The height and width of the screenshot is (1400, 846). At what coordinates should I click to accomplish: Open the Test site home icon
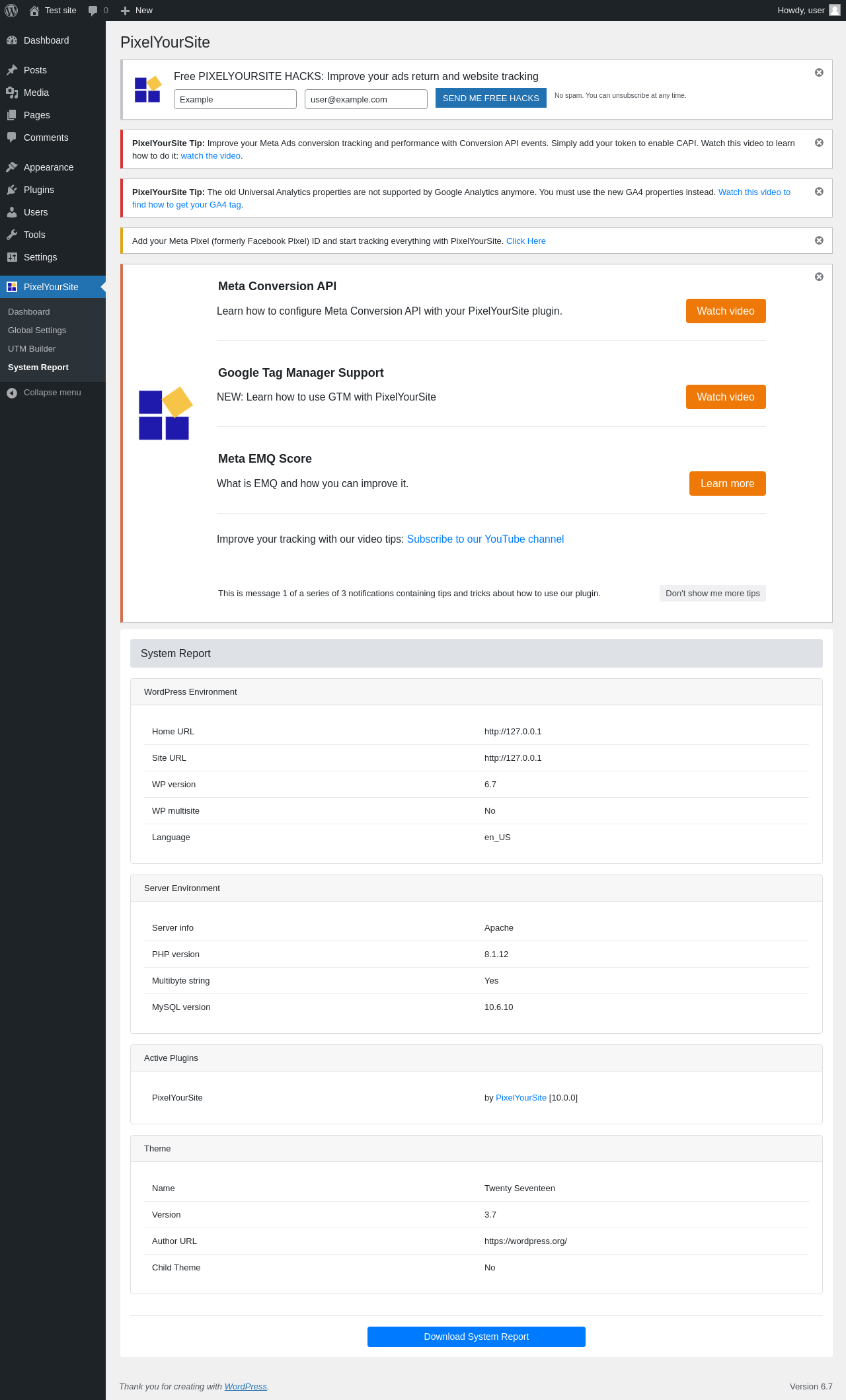(34, 11)
